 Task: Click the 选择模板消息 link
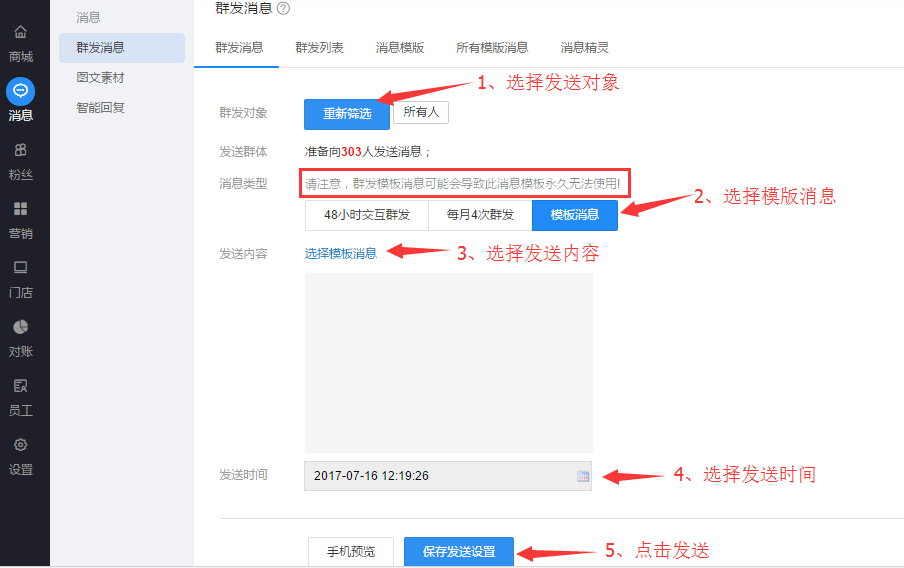click(341, 253)
